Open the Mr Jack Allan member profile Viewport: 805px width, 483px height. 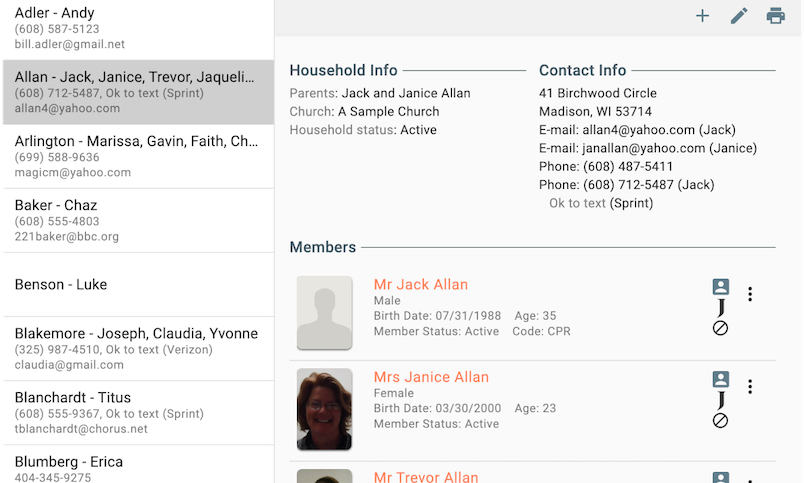point(420,285)
